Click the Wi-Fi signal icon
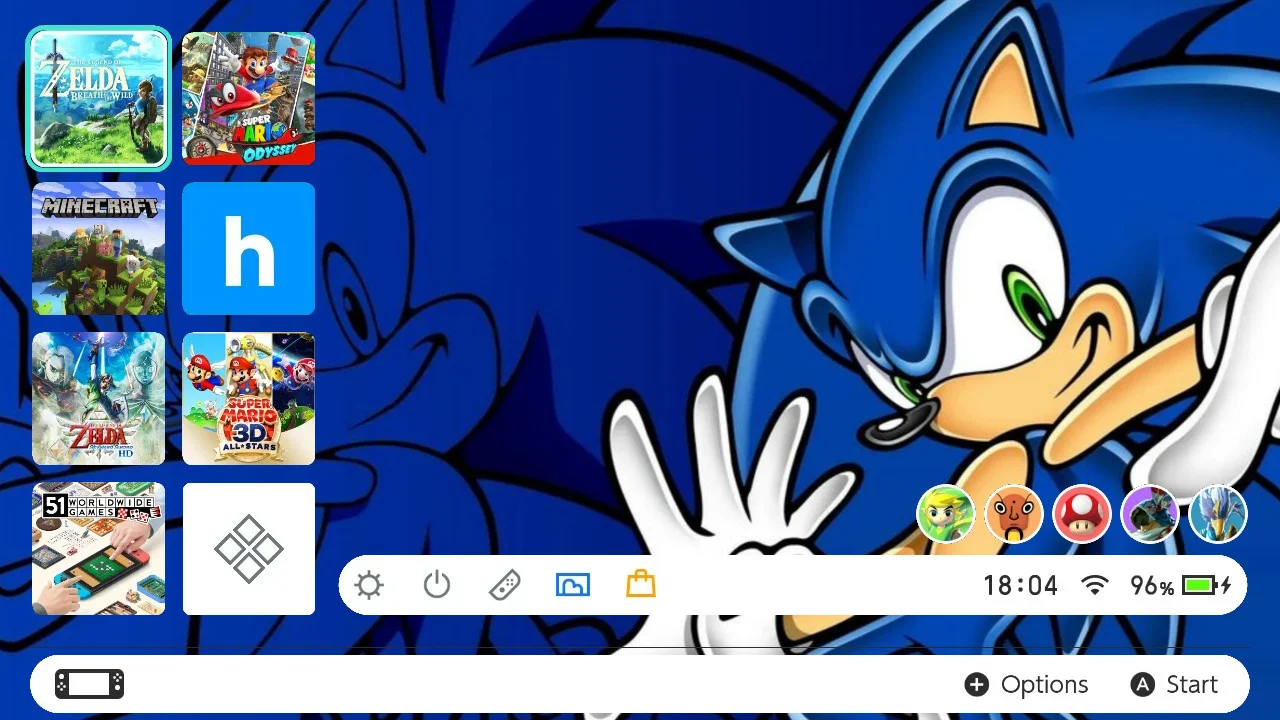This screenshot has width=1280, height=720. [1095, 585]
